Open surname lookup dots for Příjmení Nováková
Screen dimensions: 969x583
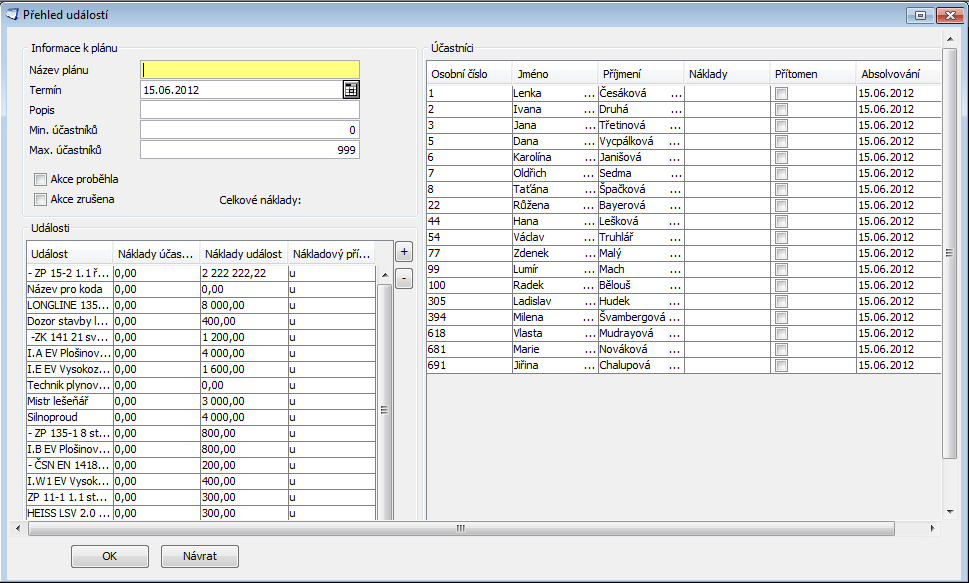tap(676, 349)
